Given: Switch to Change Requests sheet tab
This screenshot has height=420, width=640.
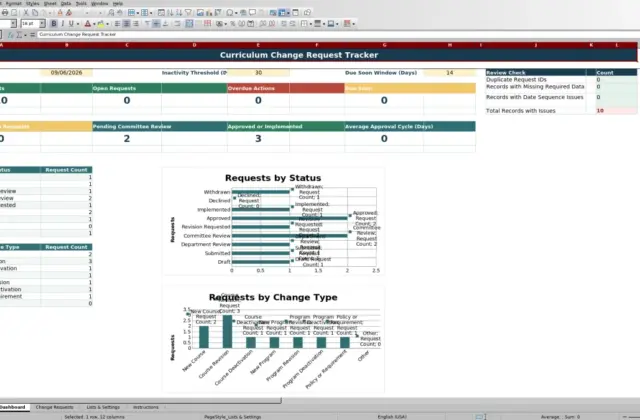Looking at the screenshot, I should click(54, 407).
